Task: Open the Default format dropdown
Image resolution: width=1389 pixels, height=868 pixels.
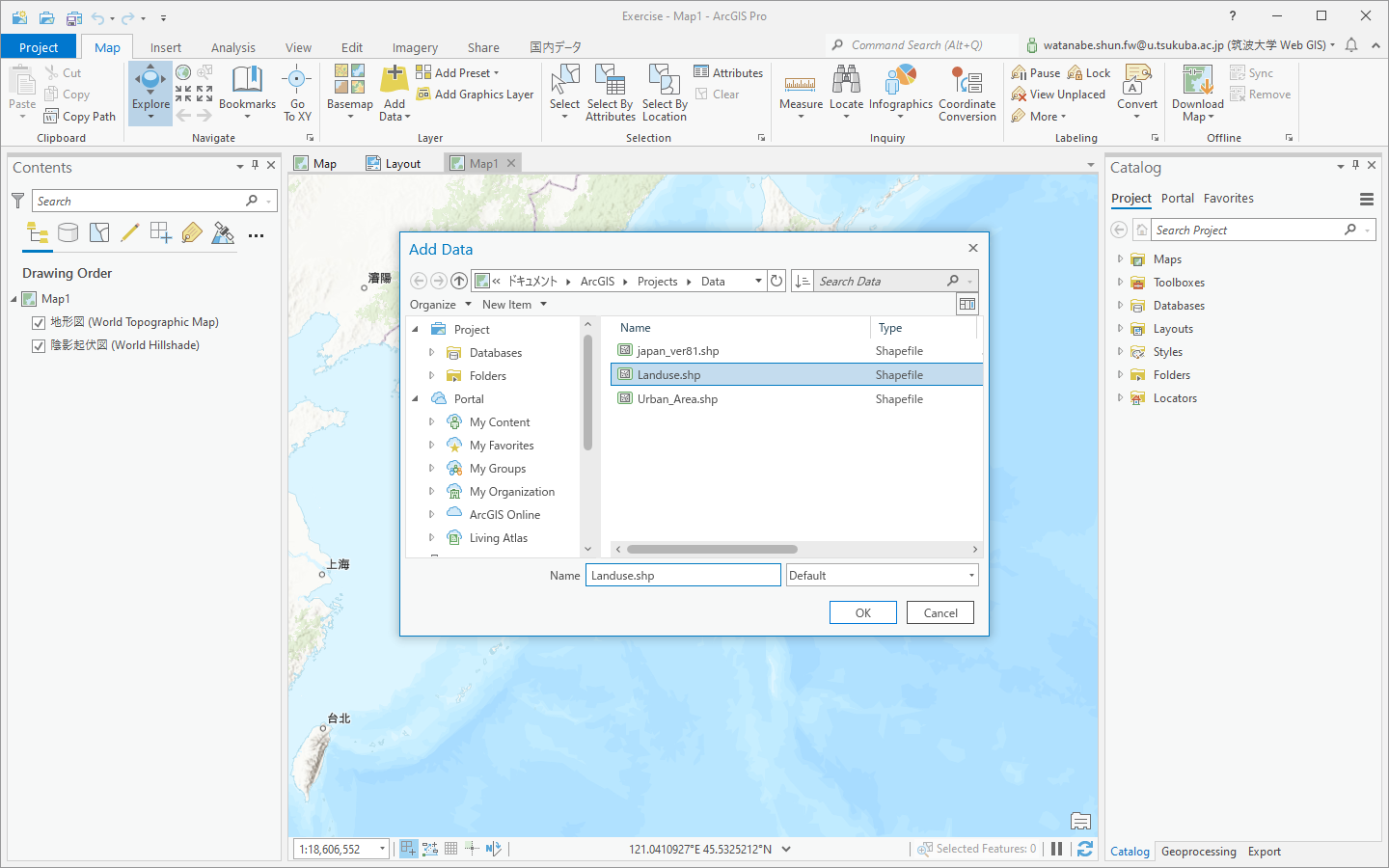Action: 883,576
